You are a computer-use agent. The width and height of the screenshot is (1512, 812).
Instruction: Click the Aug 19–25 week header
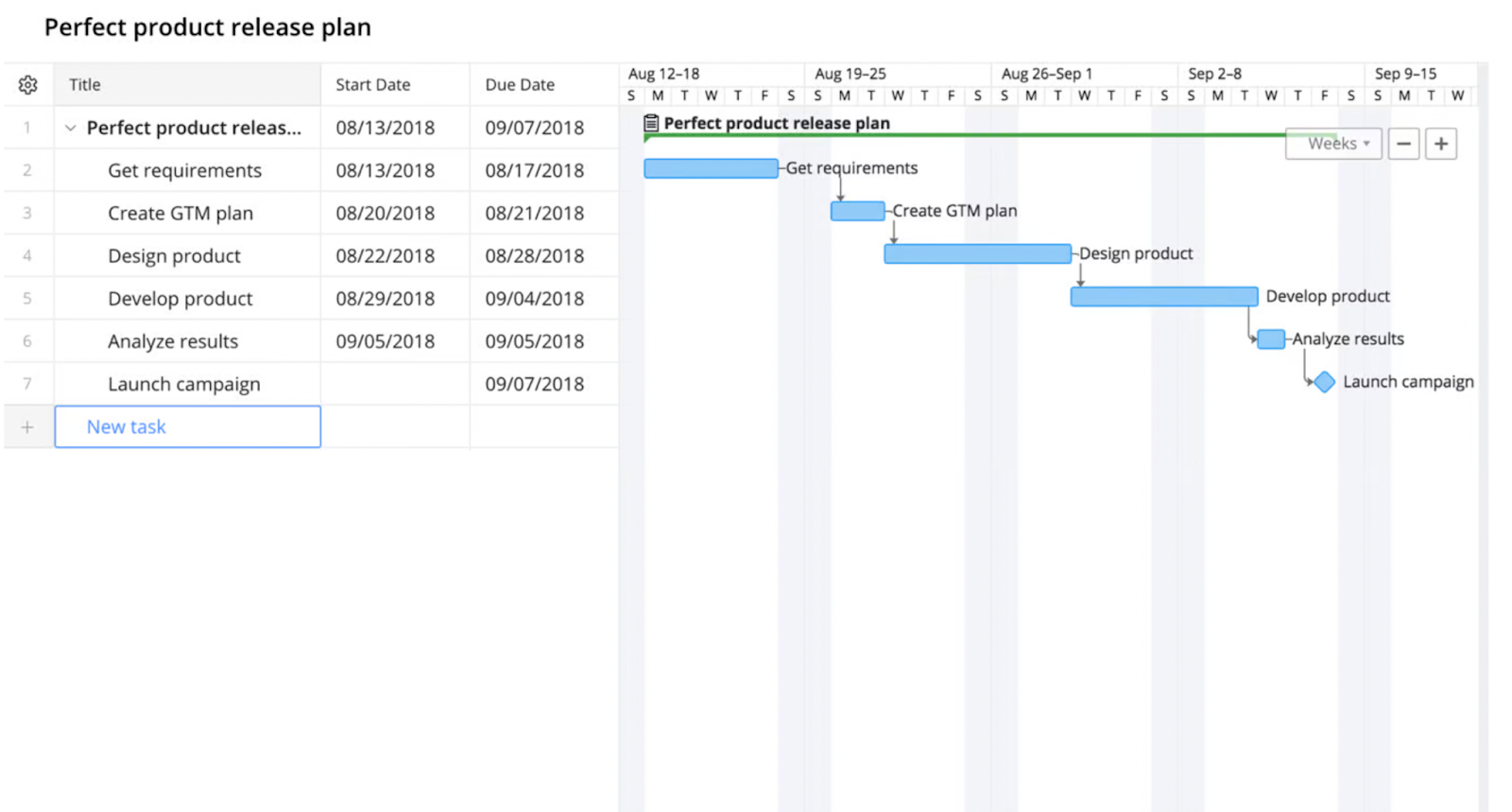(850, 74)
